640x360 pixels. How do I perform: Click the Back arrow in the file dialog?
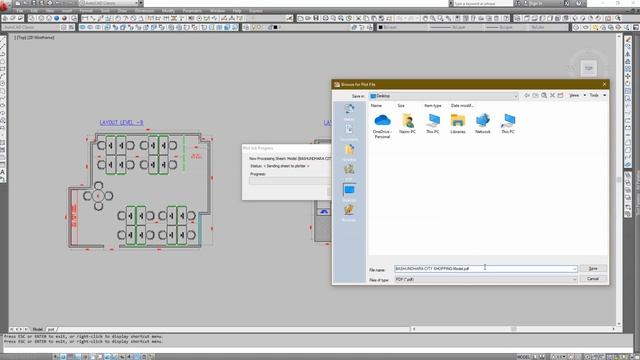(527, 96)
